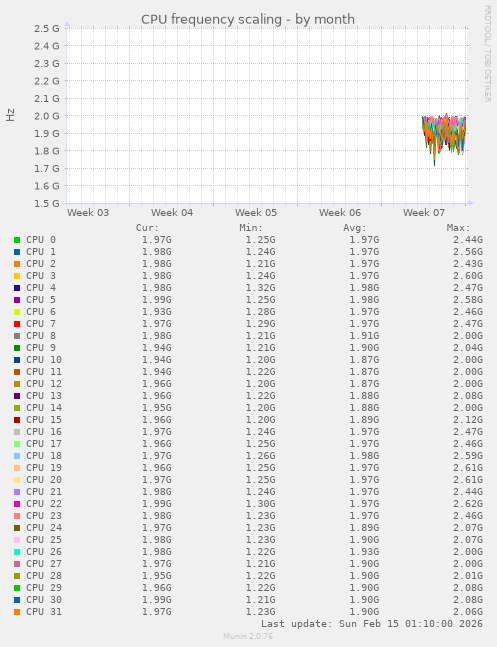Select the 'CPU 5' legend label
This screenshot has height=647, width=497.
click(41, 300)
